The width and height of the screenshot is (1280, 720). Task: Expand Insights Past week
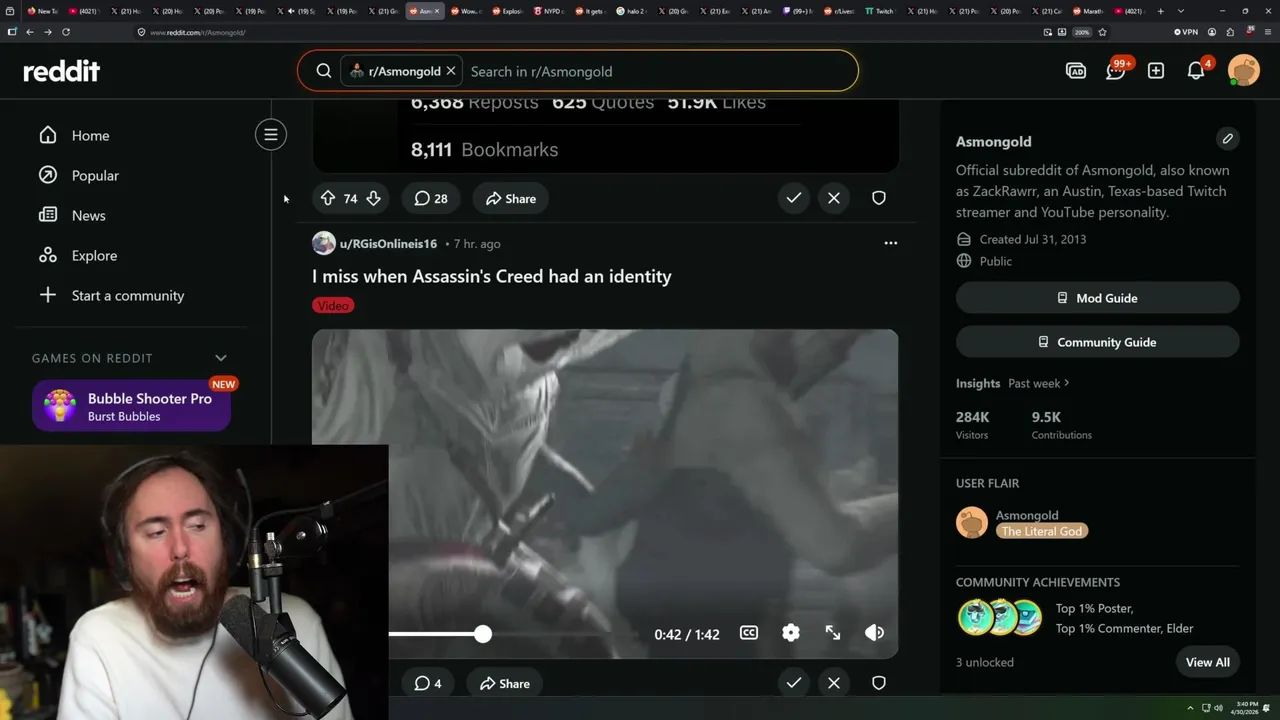tap(1039, 383)
